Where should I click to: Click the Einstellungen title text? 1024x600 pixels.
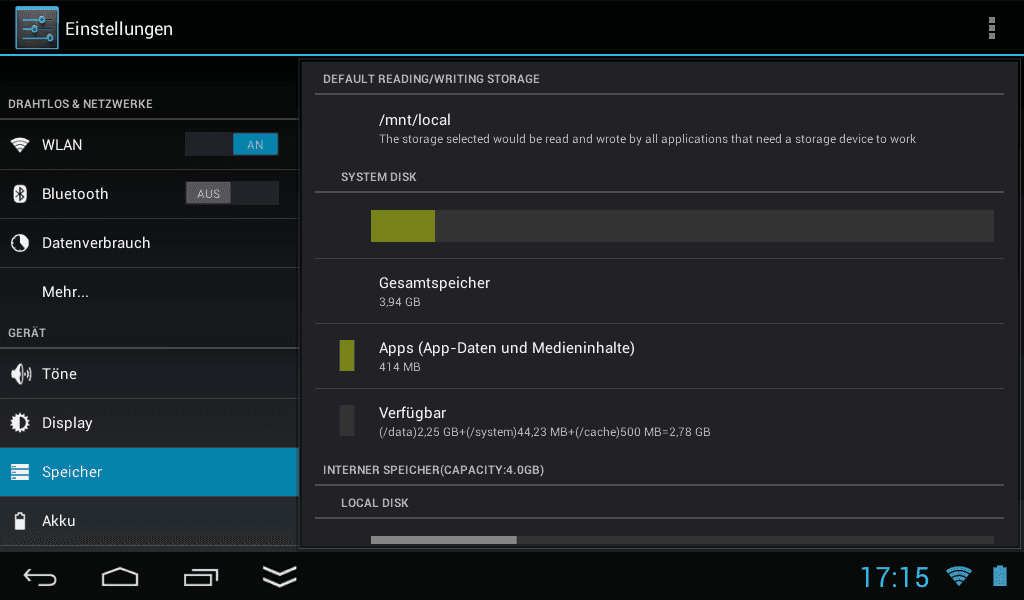(119, 29)
